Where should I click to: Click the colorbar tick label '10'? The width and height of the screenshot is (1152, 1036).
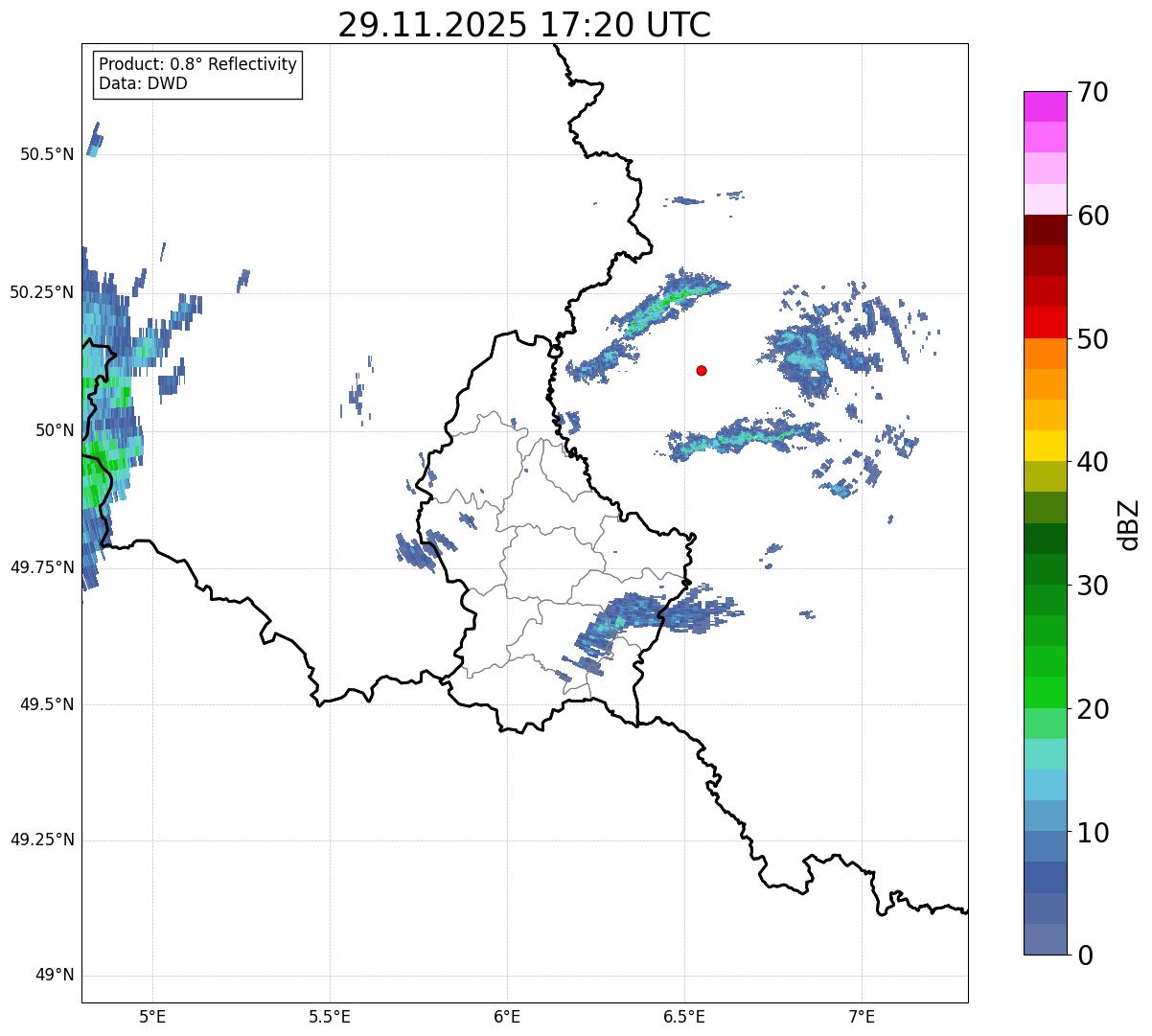point(1093,833)
